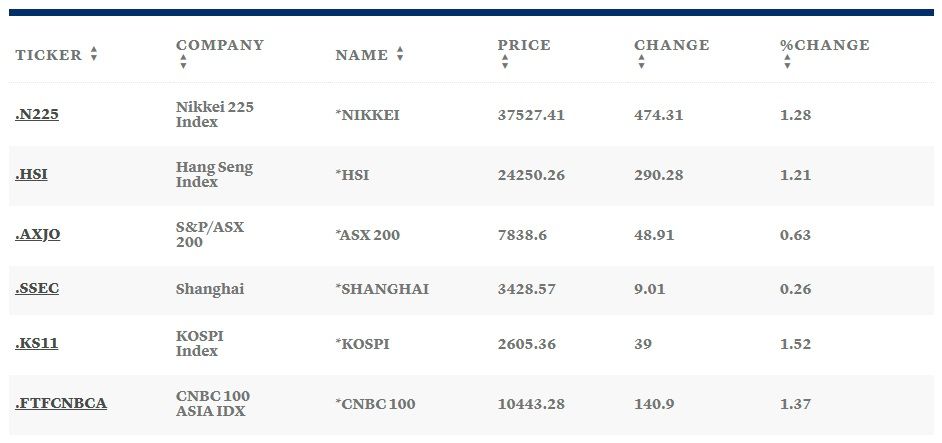Select the Nikkei 225 Index company cell
942x443 pixels.
pyautogui.click(x=215, y=114)
